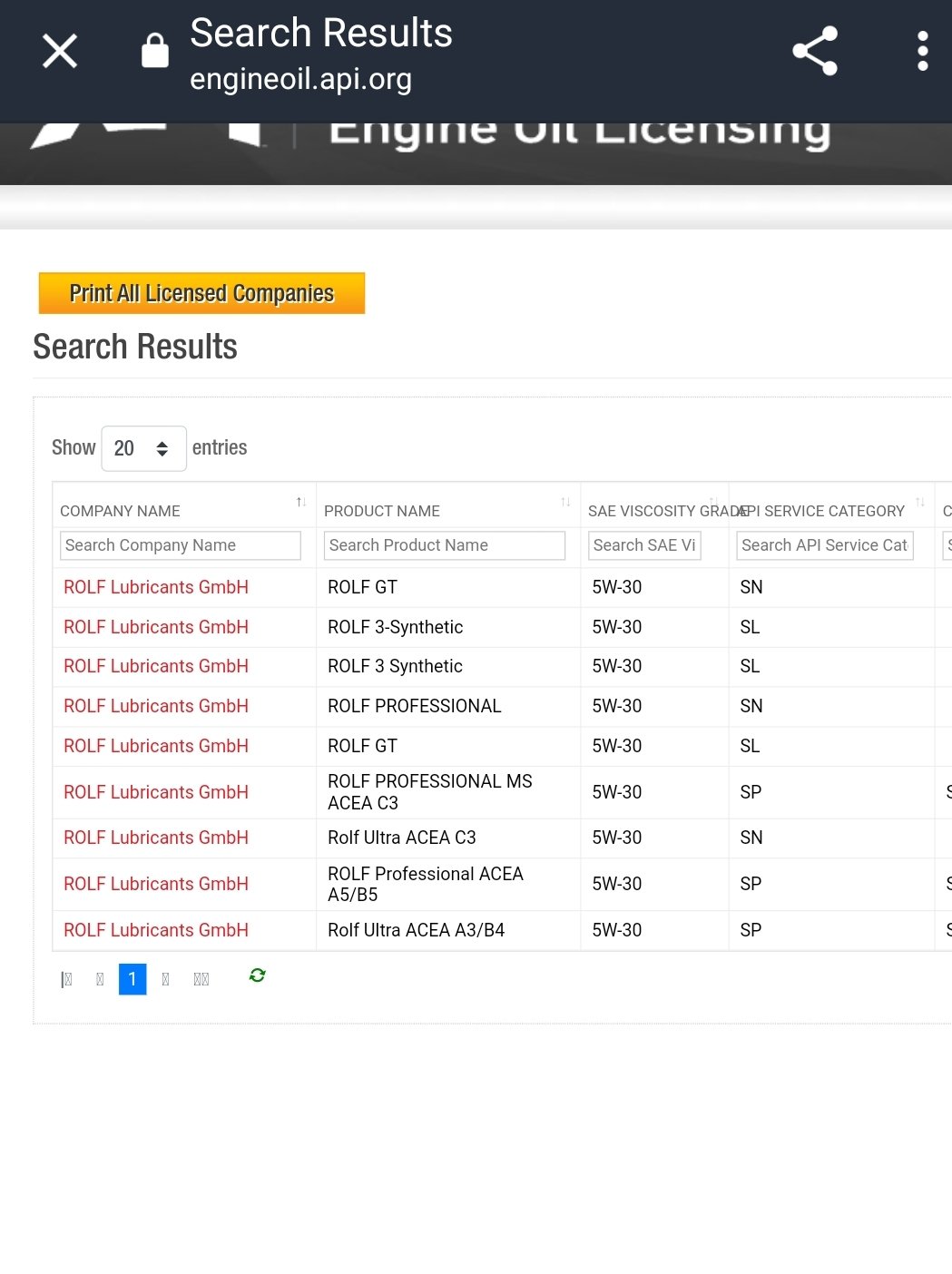Click the 'Search Results' page heading
952x1274 pixels.
point(135,347)
